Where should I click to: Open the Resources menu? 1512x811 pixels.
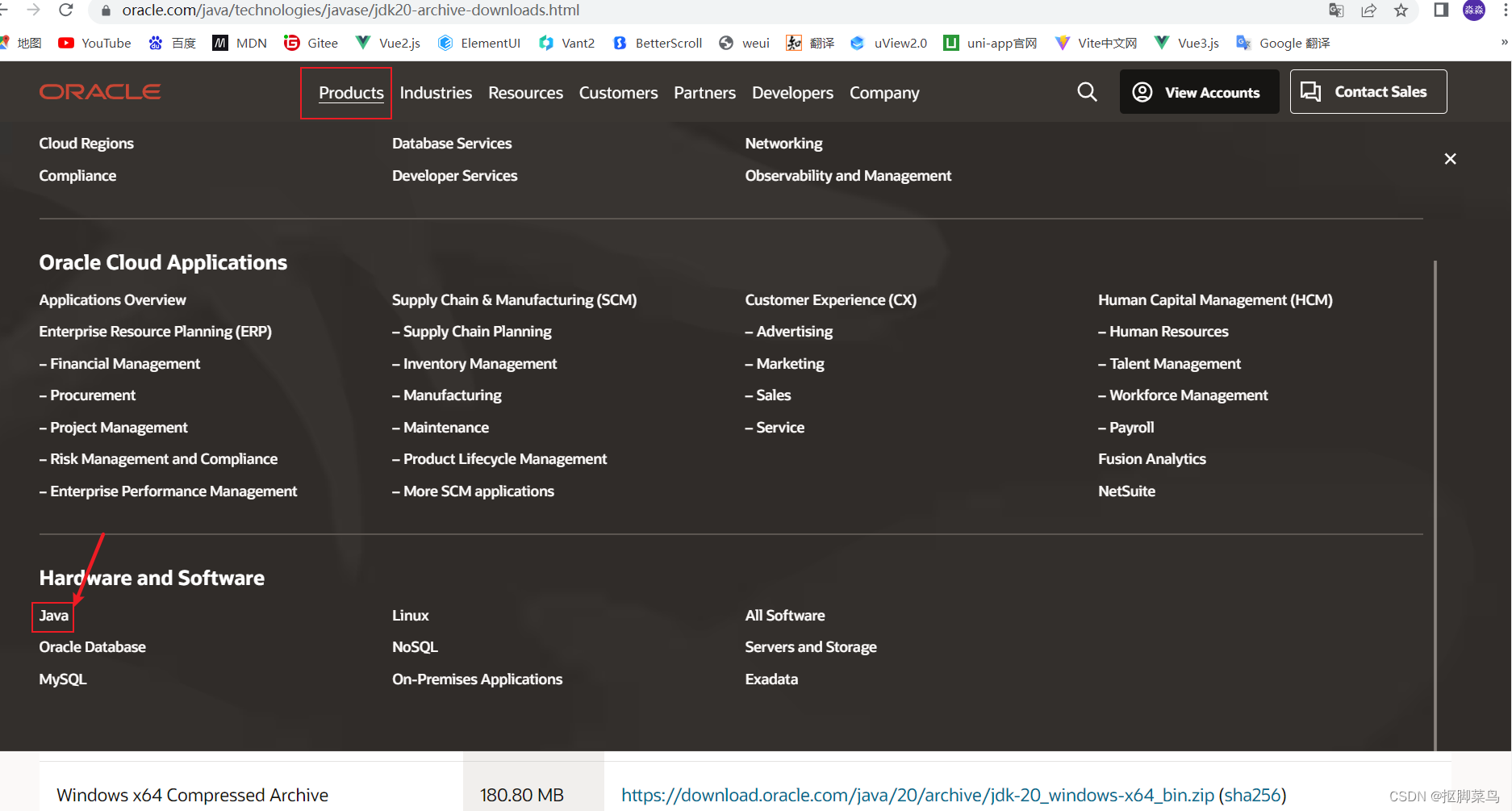(x=525, y=93)
